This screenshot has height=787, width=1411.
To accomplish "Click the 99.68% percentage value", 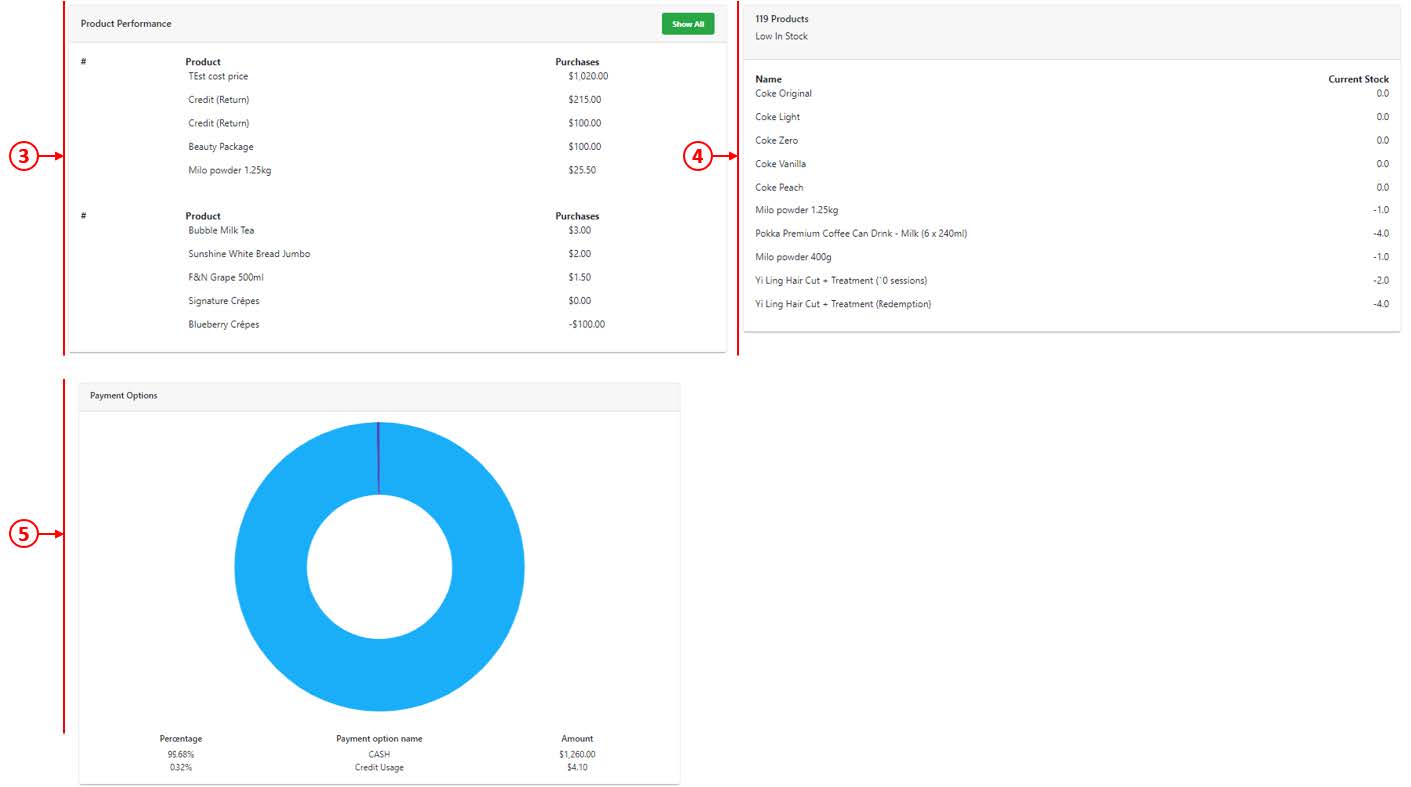I will [181, 754].
